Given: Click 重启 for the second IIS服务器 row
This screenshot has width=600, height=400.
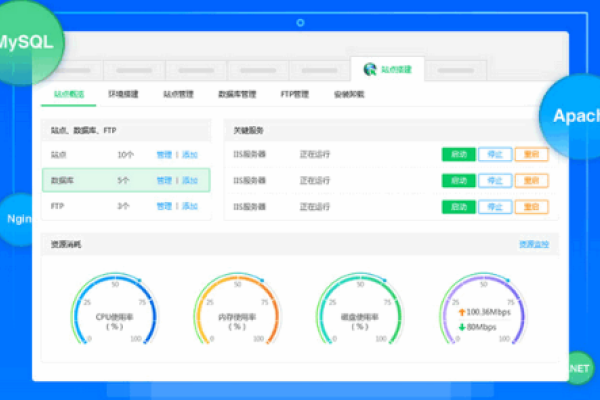Looking at the screenshot, I should pyautogui.click(x=532, y=181).
